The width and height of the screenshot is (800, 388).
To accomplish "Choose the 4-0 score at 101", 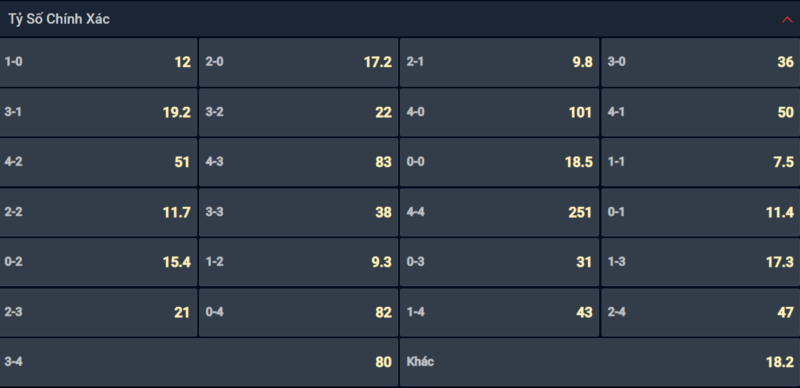I will [499, 112].
